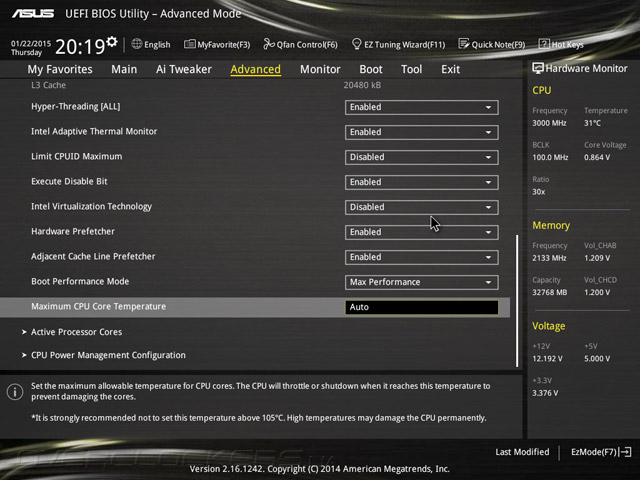Click the Vol_CHAB value 1.209 V

click(x=597, y=258)
